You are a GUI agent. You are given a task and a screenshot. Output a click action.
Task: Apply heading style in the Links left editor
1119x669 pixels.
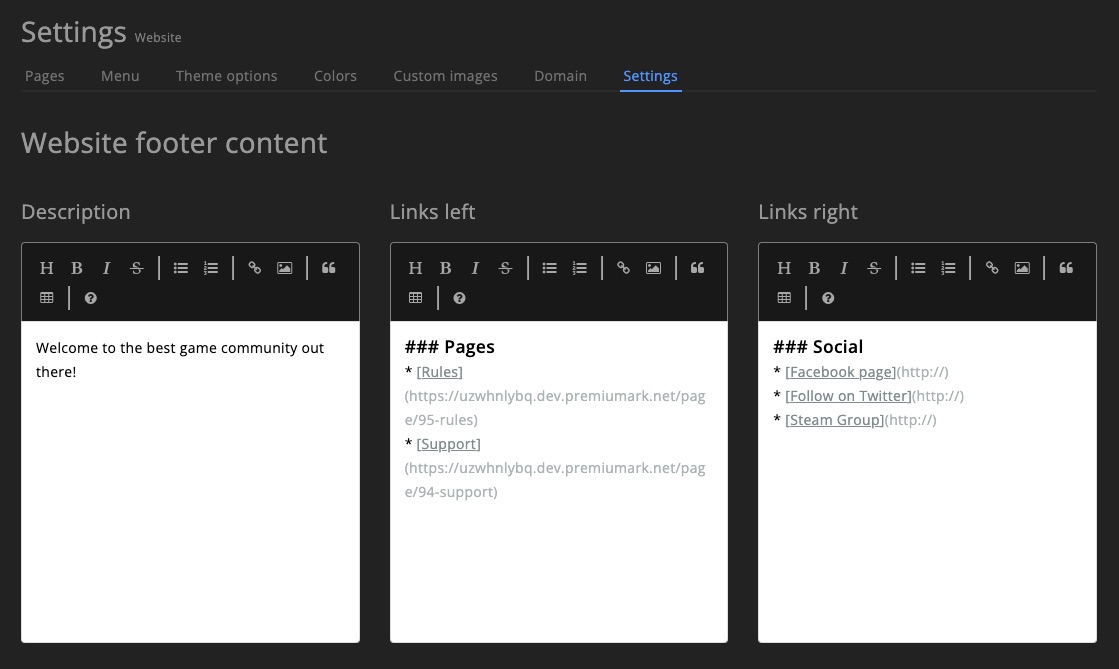(415, 267)
